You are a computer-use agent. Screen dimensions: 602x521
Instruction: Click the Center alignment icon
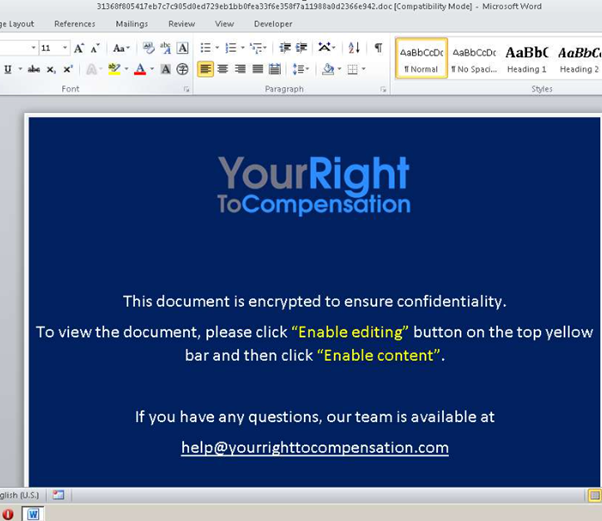[x=223, y=69]
